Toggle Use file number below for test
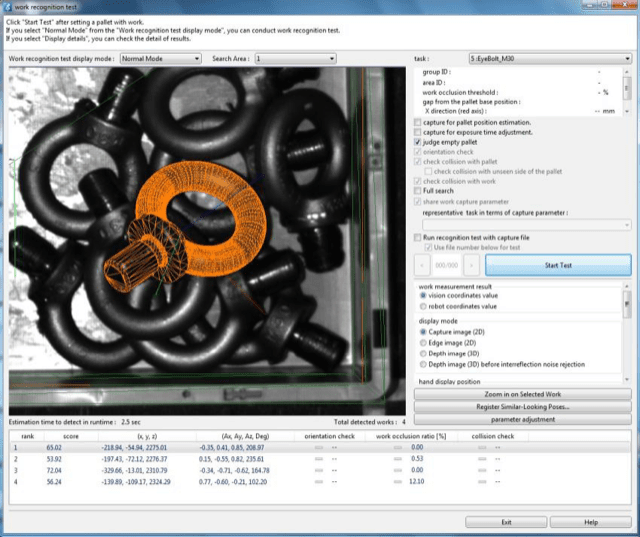The image size is (640, 537). [x=428, y=247]
